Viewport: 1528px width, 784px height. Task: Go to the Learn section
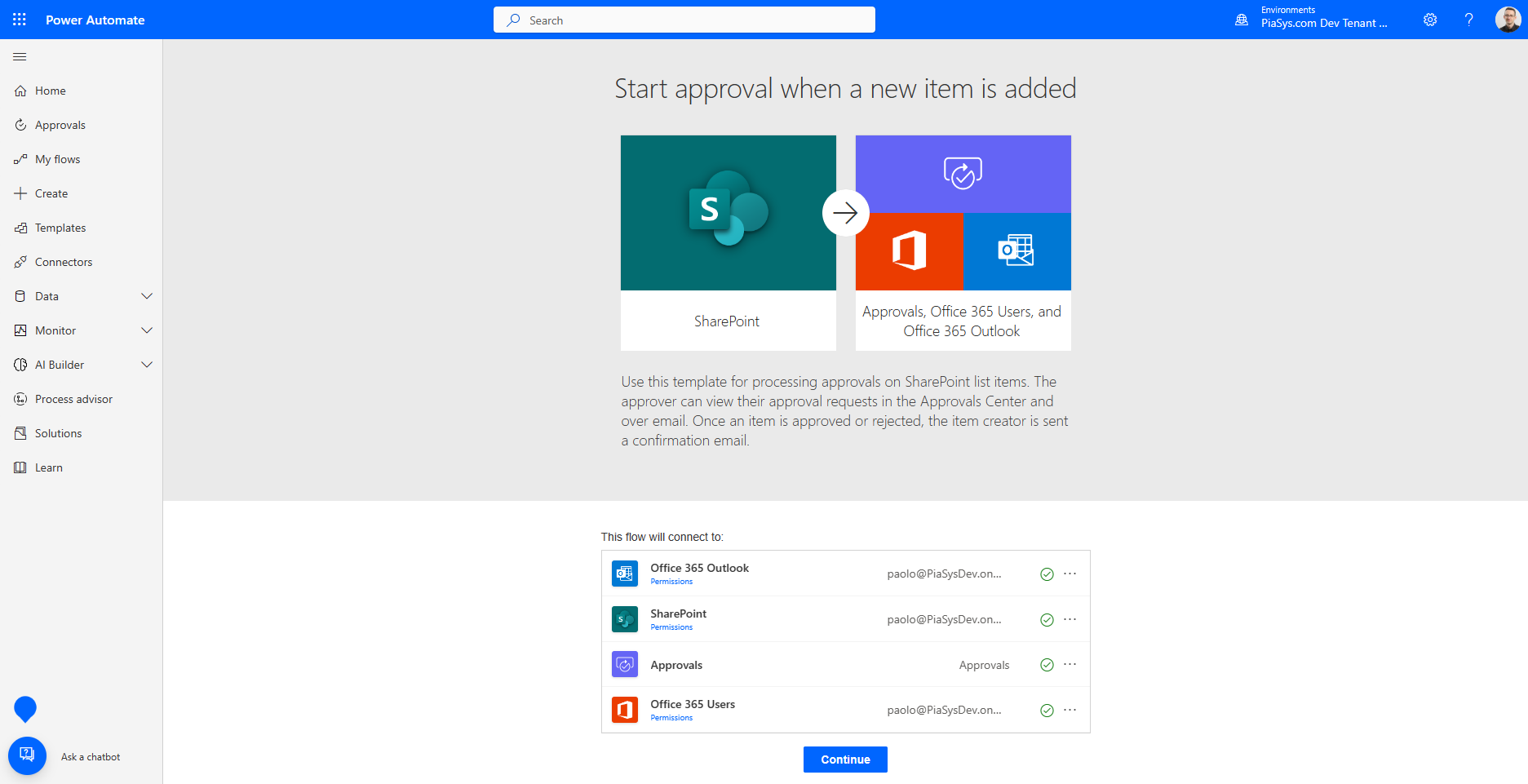tap(20, 467)
